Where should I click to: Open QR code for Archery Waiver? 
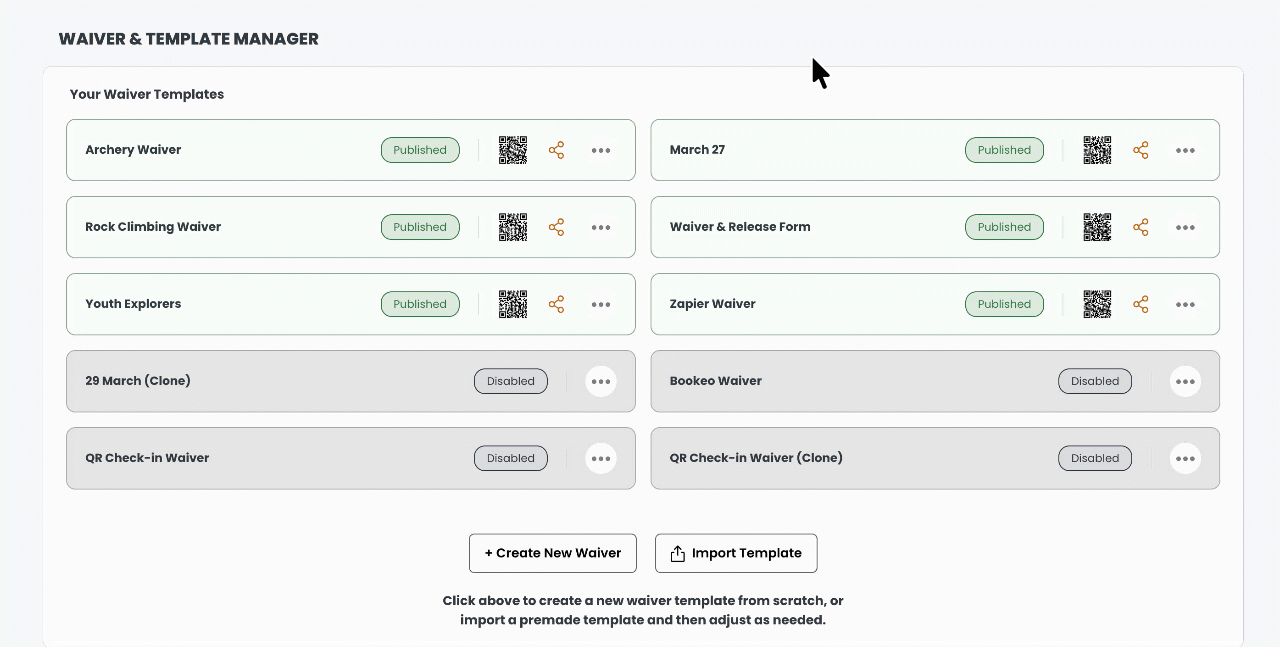point(513,150)
